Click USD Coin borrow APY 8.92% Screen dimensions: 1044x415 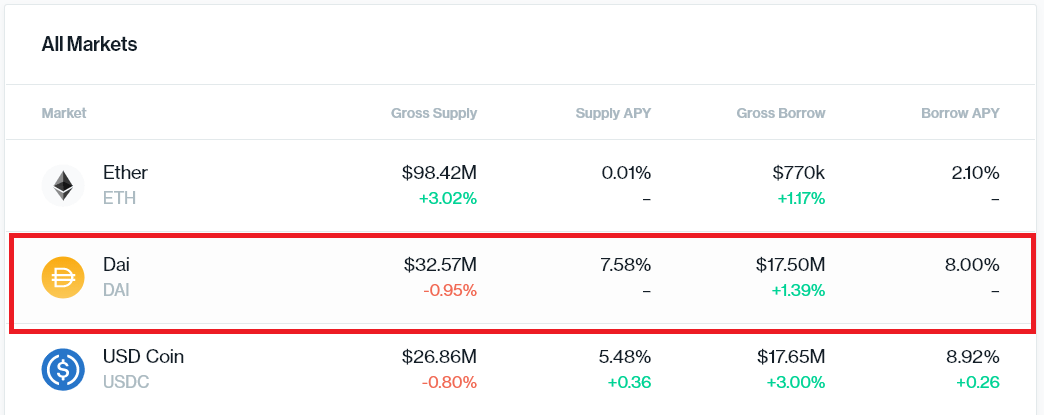click(x=973, y=357)
